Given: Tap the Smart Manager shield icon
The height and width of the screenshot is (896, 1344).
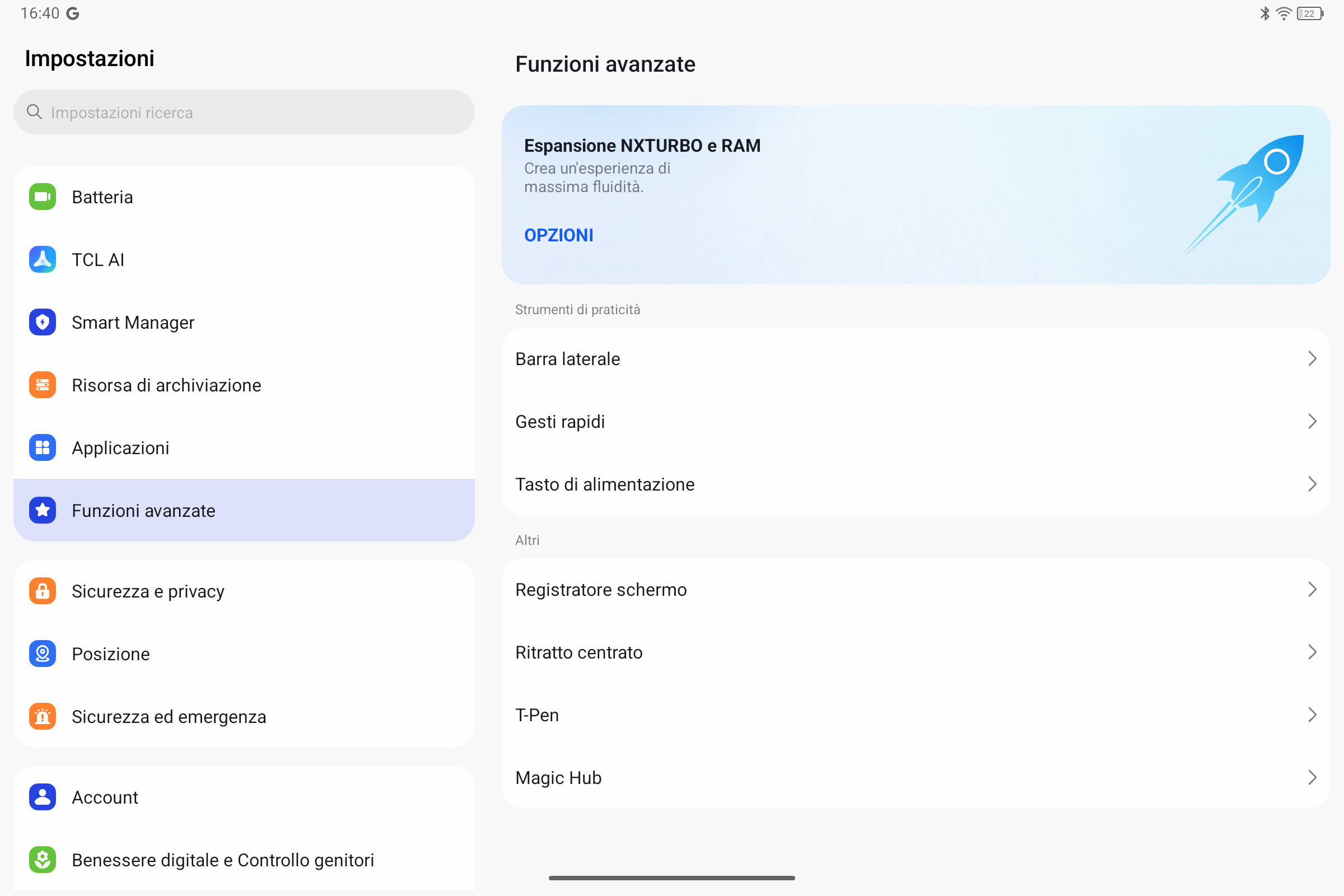Looking at the screenshot, I should coord(43,323).
